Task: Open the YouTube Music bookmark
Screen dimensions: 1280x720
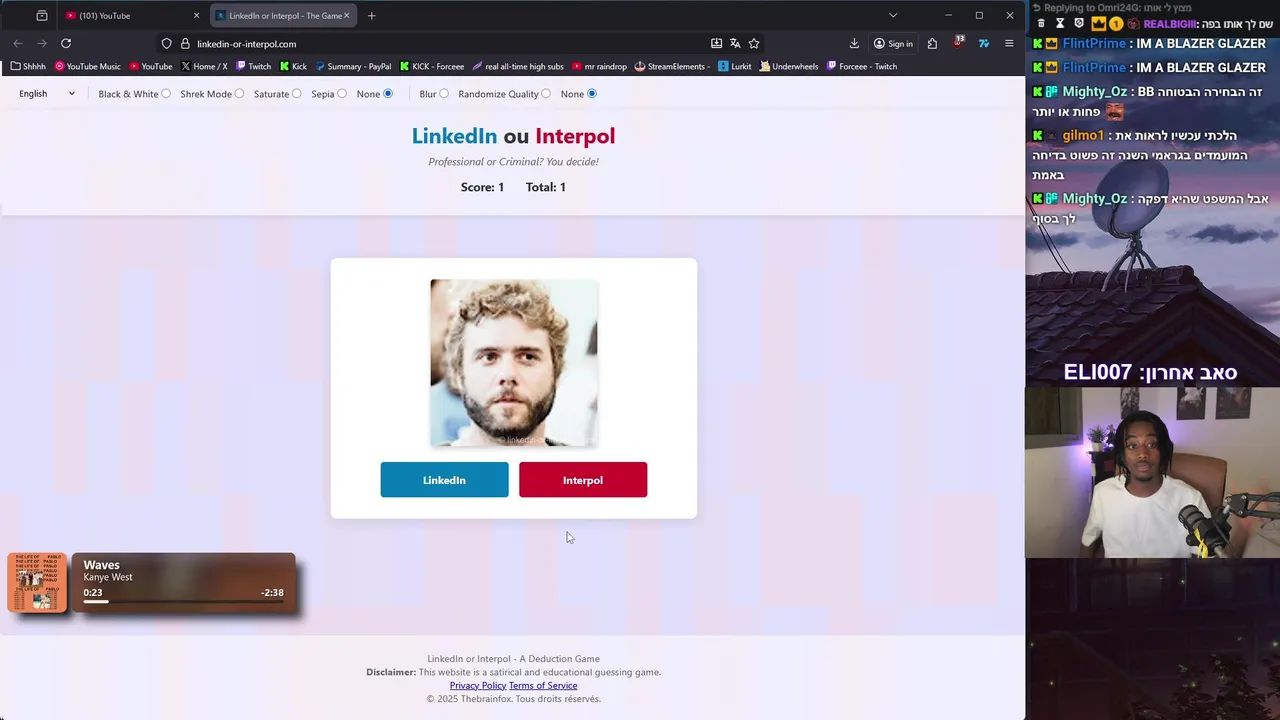Action: click(x=88, y=66)
